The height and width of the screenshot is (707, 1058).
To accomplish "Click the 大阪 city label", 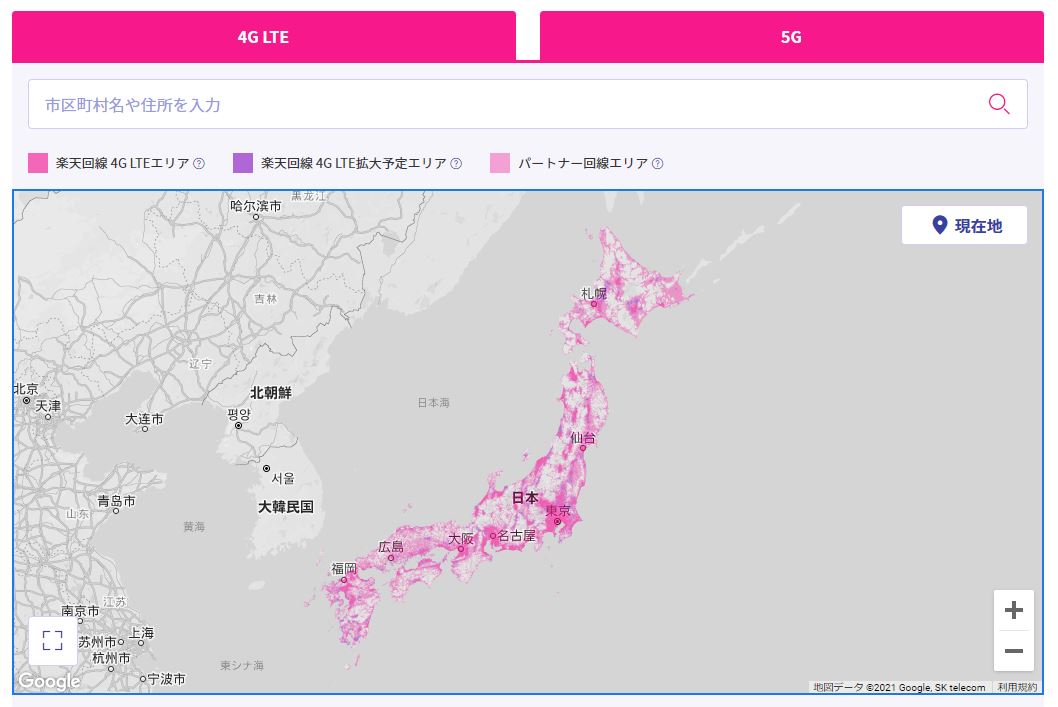I will coord(461,539).
